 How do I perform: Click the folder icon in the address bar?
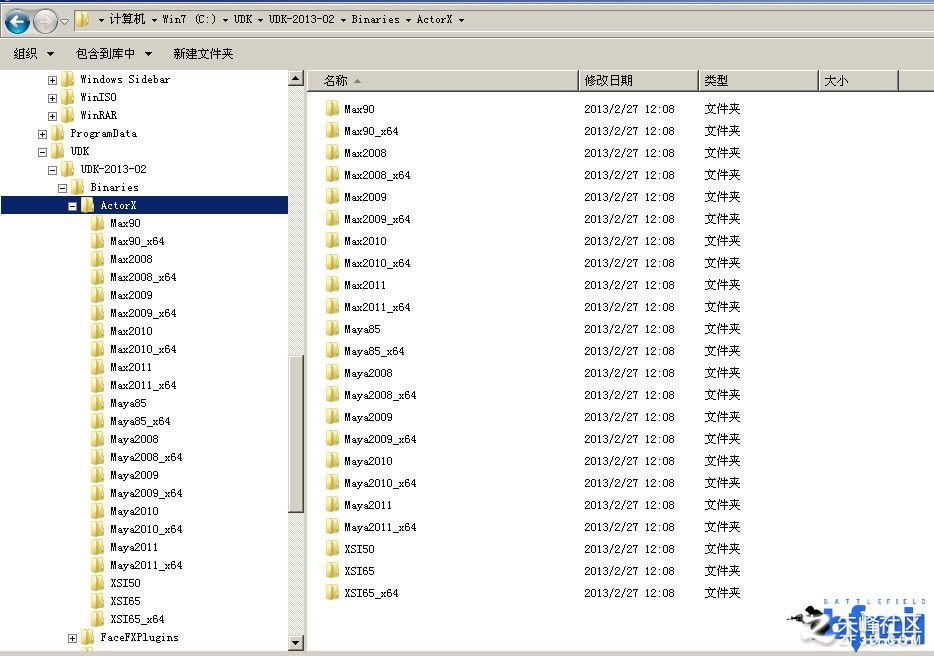click(x=82, y=20)
